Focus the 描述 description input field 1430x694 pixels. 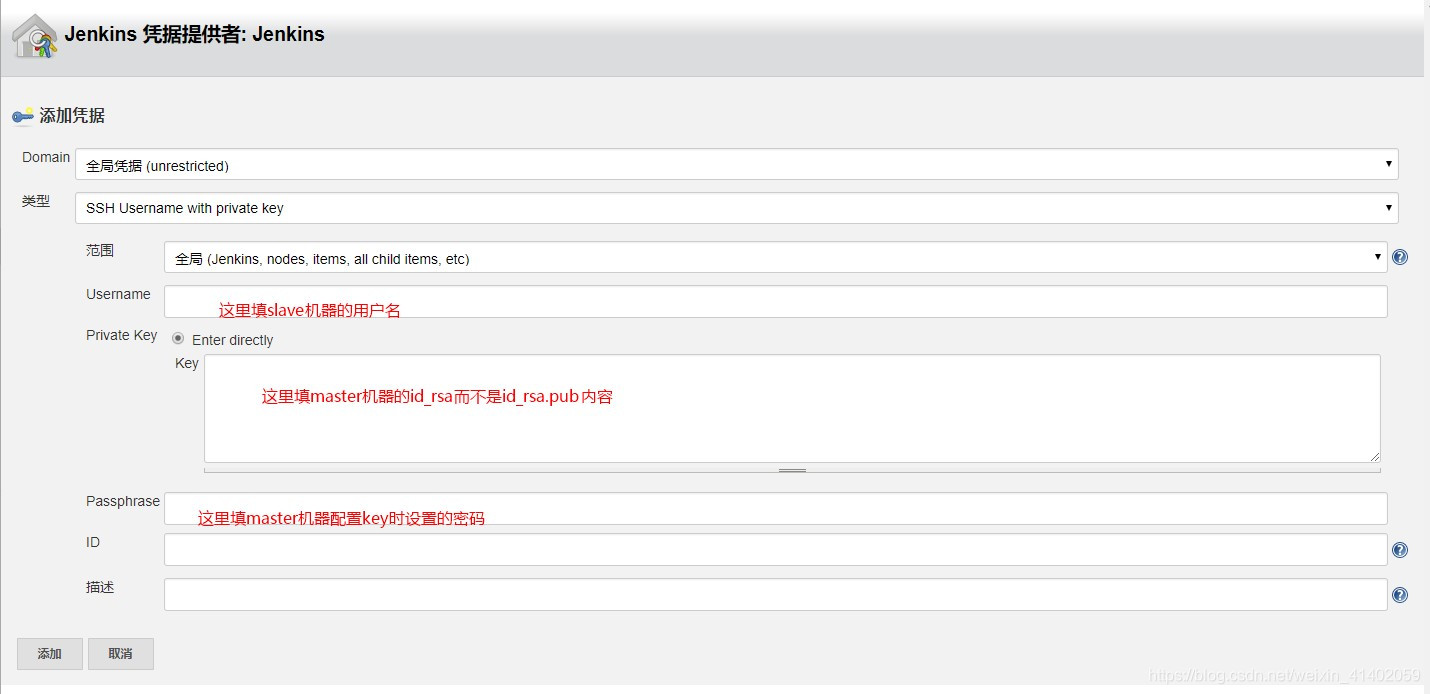coord(776,594)
